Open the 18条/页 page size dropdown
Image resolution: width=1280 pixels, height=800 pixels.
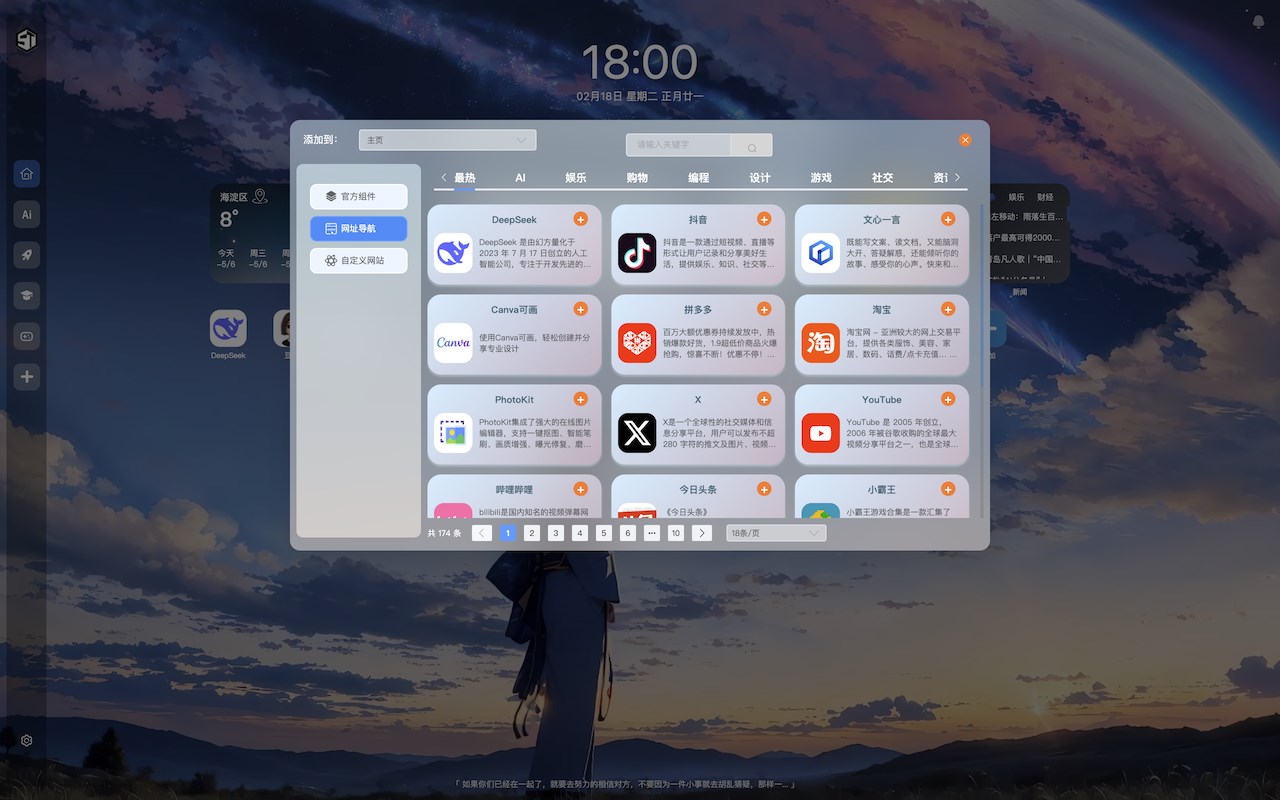pyautogui.click(x=776, y=533)
